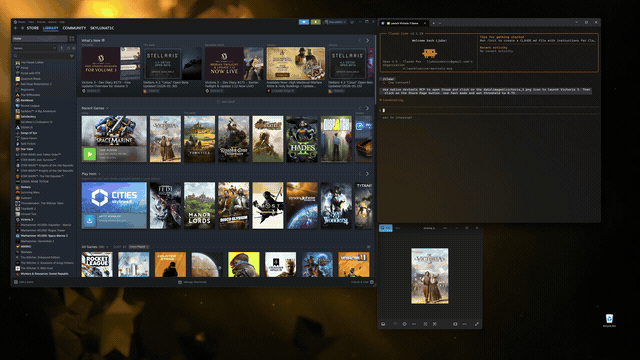This screenshot has width=640, height=360.
Task: Open Manor Lords cover in Play Next
Action: 200,205
